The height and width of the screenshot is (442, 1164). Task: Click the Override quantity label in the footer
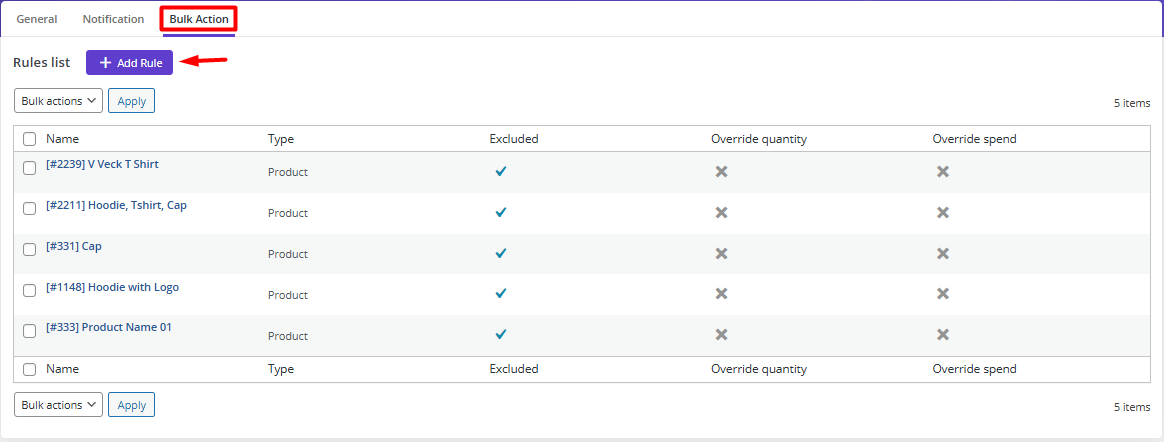759,369
